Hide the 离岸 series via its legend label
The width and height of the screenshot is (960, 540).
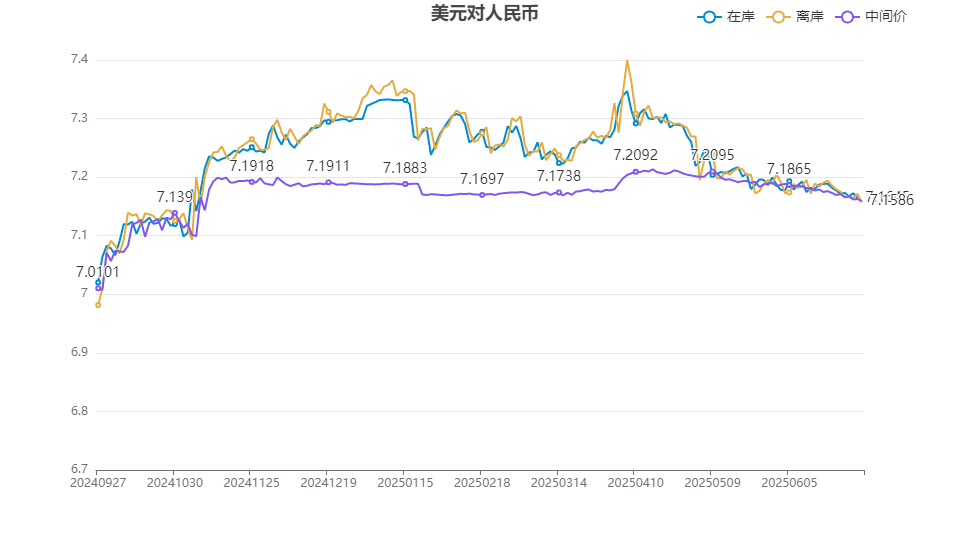pyautogui.click(x=810, y=17)
